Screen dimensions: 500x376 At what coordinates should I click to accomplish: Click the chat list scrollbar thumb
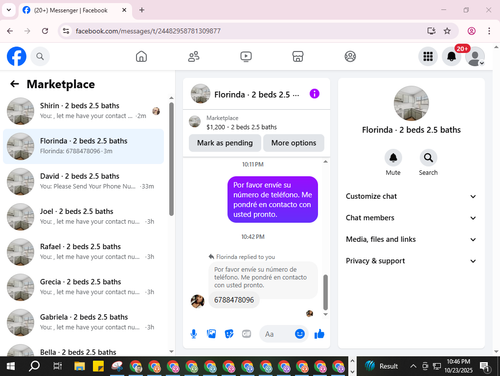pyautogui.click(x=171, y=159)
